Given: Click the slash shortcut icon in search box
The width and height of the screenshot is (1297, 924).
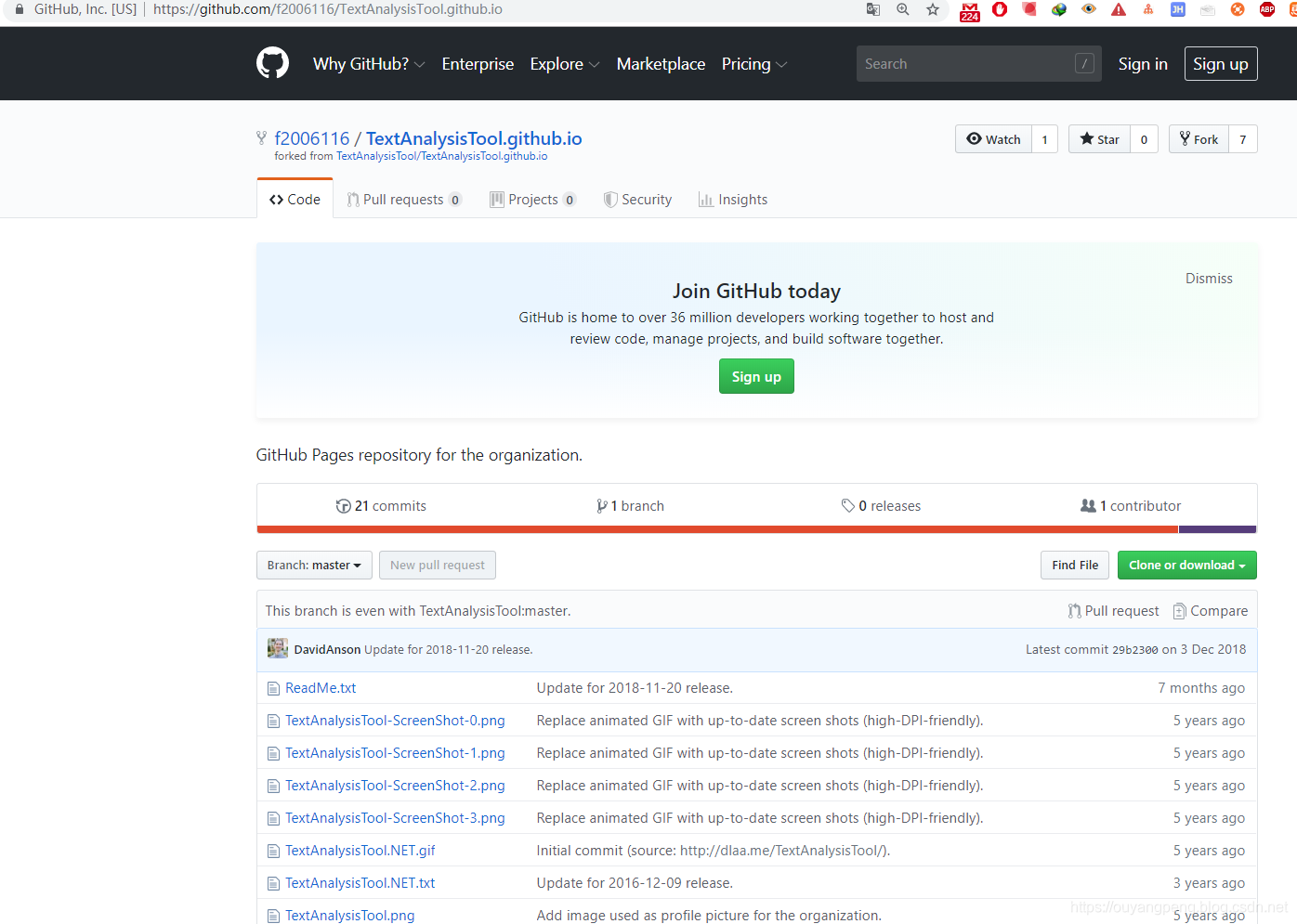Looking at the screenshot, I should [1084, 63].
